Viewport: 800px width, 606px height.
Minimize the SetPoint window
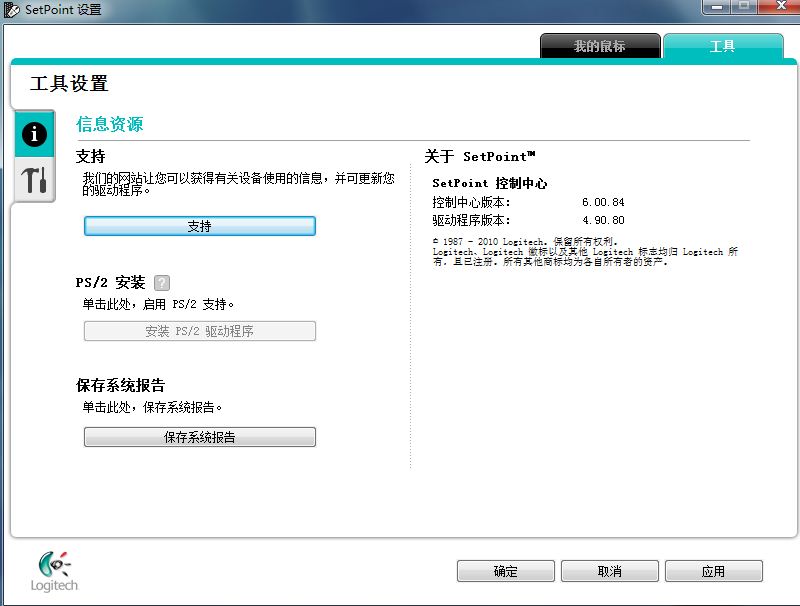[x=717, y=7]
